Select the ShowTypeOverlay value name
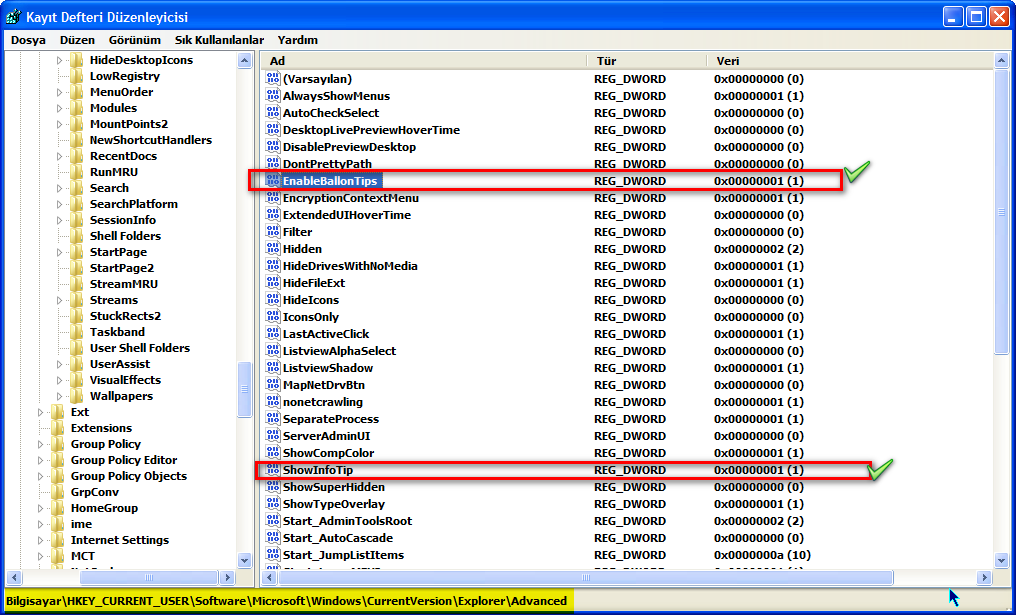The width and height of the screenshot is (1016, 615). [334, 504]
